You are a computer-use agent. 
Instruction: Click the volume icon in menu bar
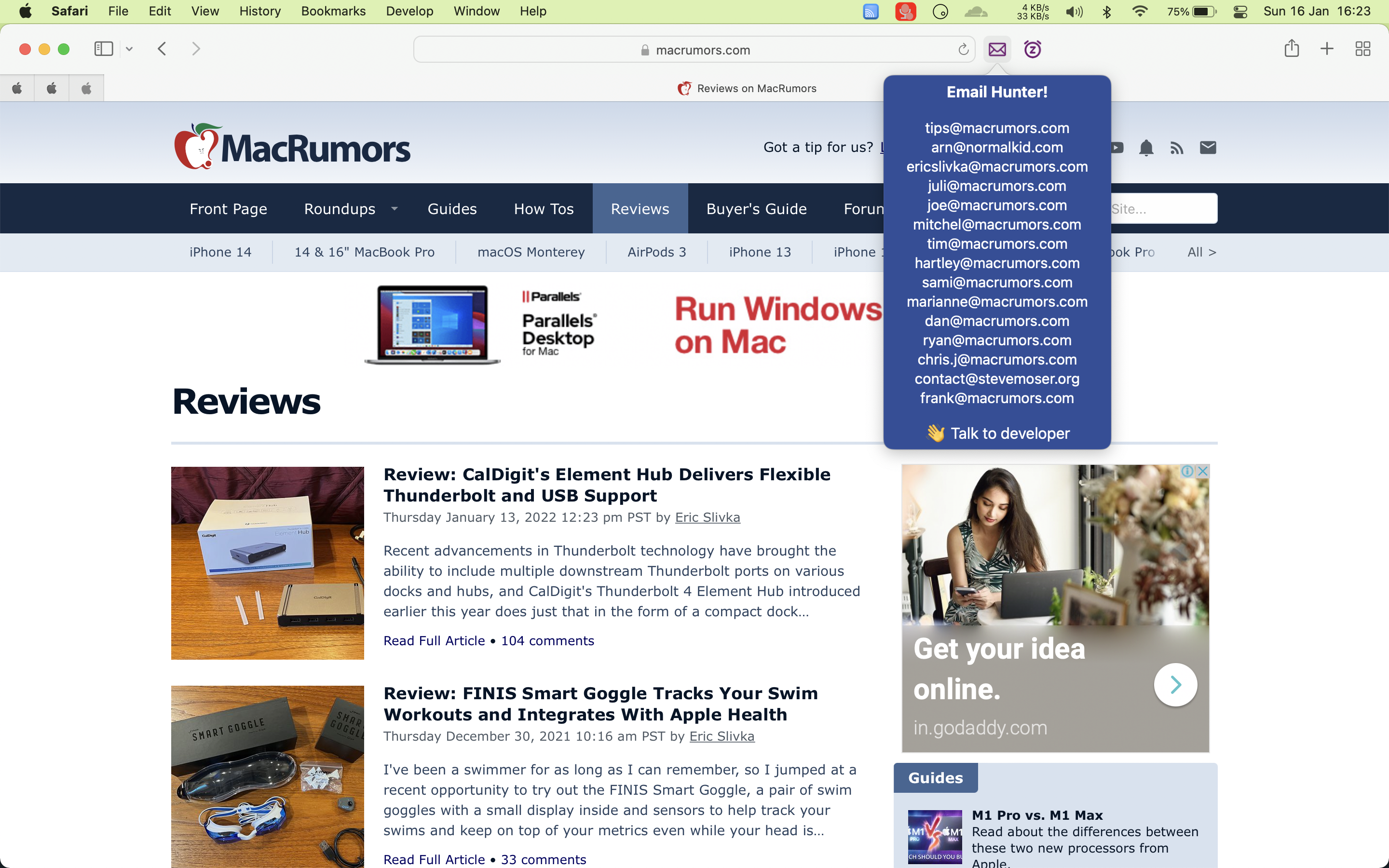tap(1074, 11)
